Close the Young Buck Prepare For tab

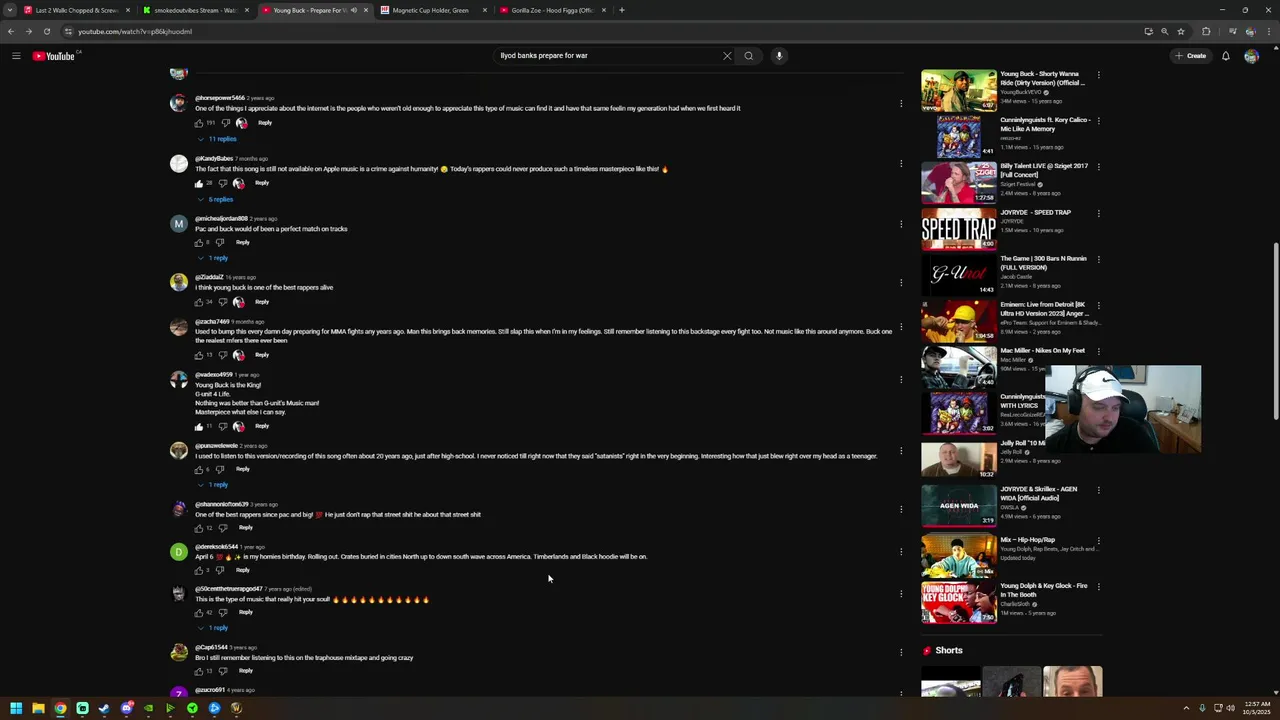(x=366, y=10)
